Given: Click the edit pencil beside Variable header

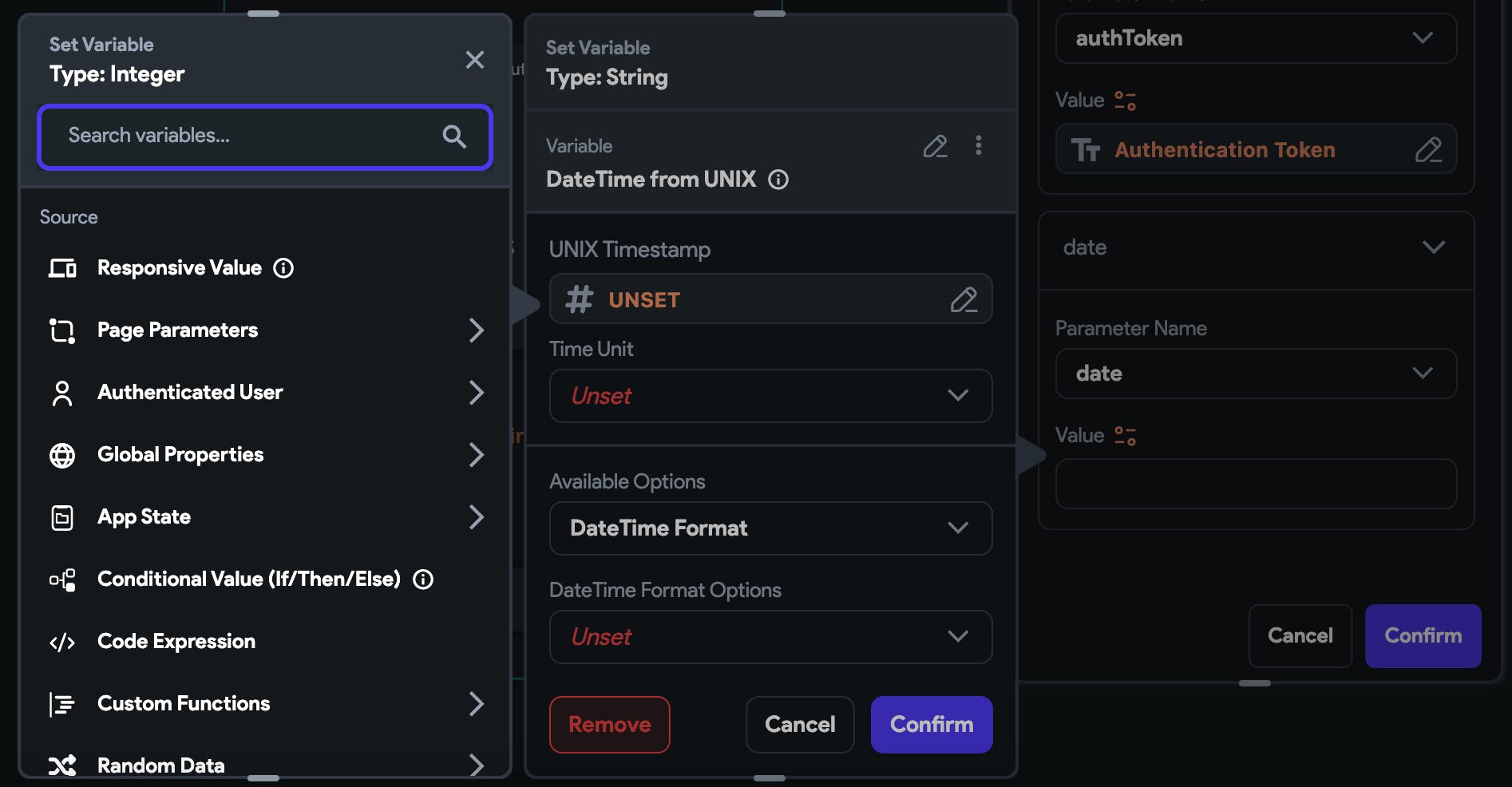Looking at the screenshot, I should click(935, 146).
